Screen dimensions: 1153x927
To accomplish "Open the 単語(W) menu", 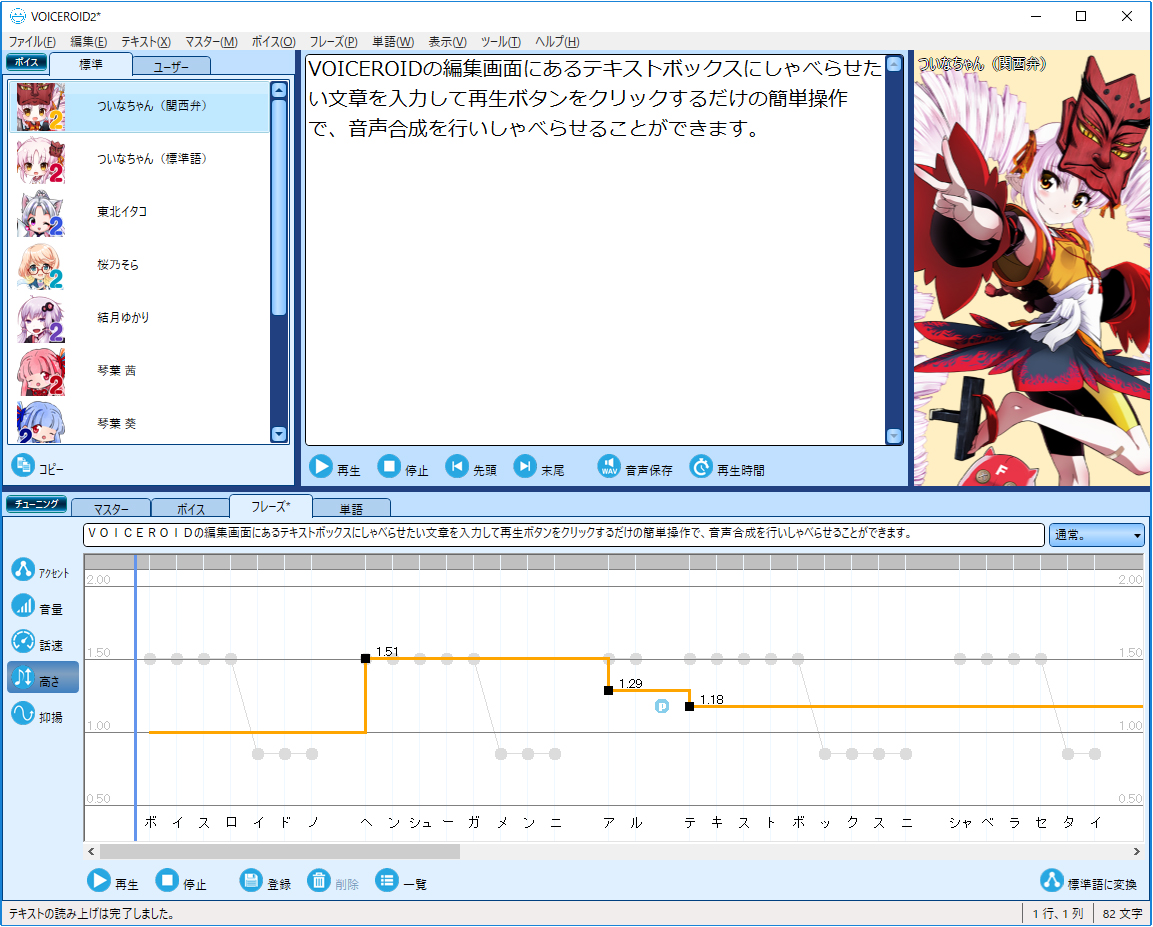I will [393, 42].
